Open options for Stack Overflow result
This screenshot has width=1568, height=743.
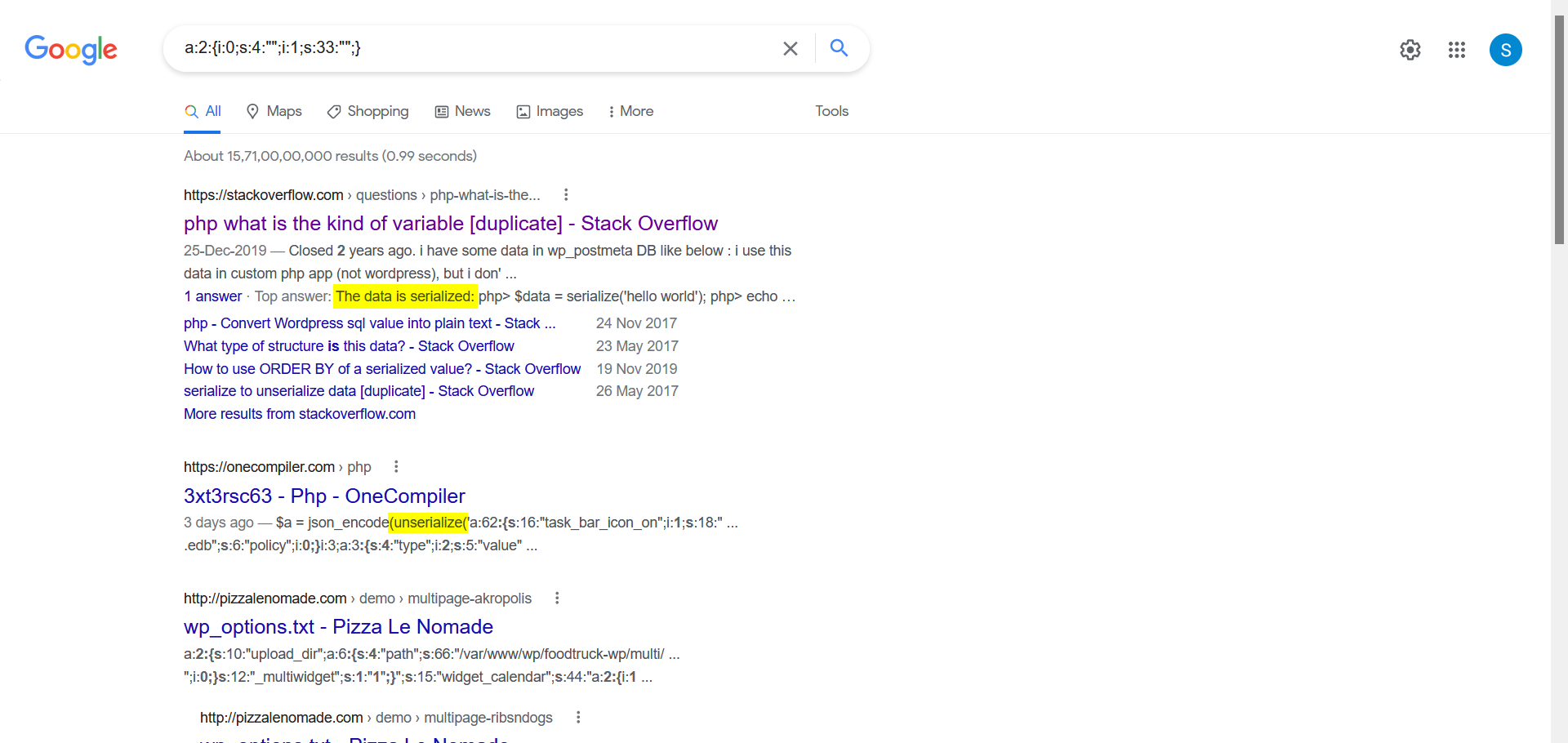[x=566, y=195]
